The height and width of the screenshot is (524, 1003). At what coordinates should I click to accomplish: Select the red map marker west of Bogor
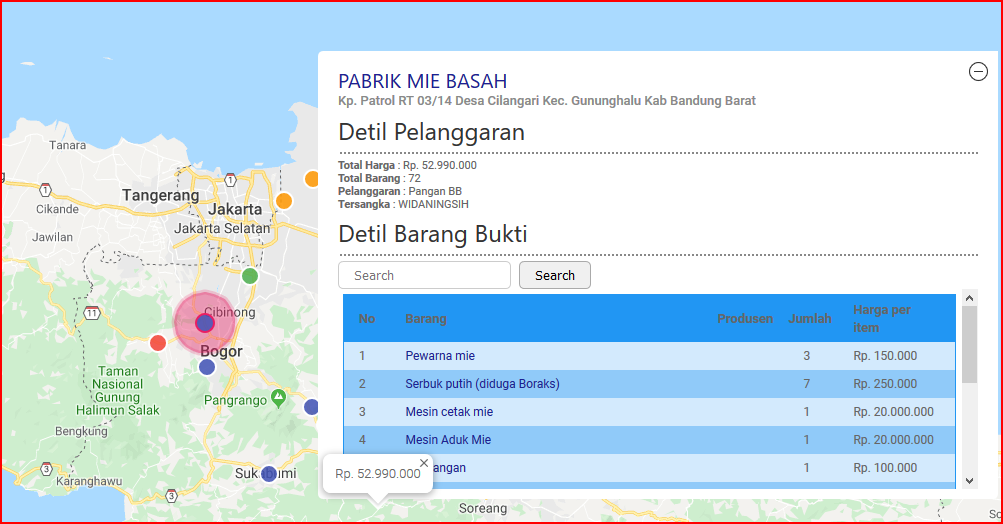[158, 343]
